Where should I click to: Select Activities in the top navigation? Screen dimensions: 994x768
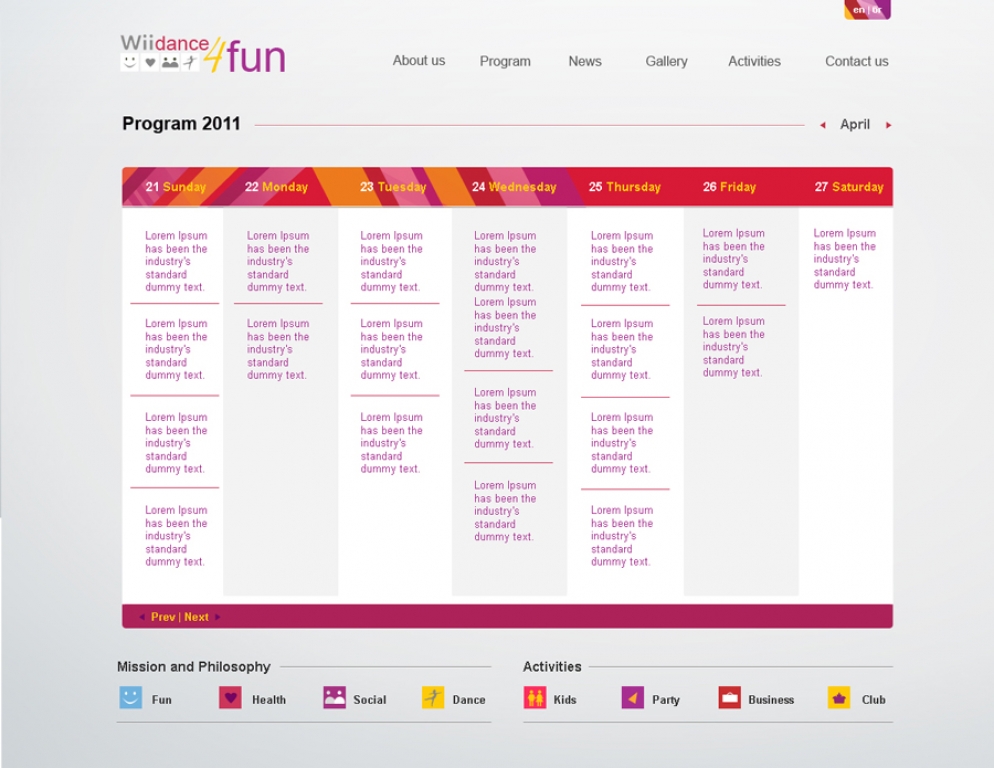coord(754,61)
